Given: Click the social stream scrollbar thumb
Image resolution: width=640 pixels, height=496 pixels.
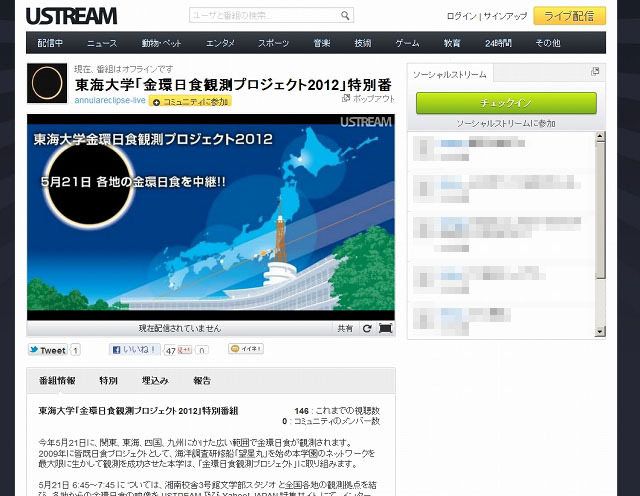Looking at the screenshot, I should pyautogui.click(x=600, y=210).
